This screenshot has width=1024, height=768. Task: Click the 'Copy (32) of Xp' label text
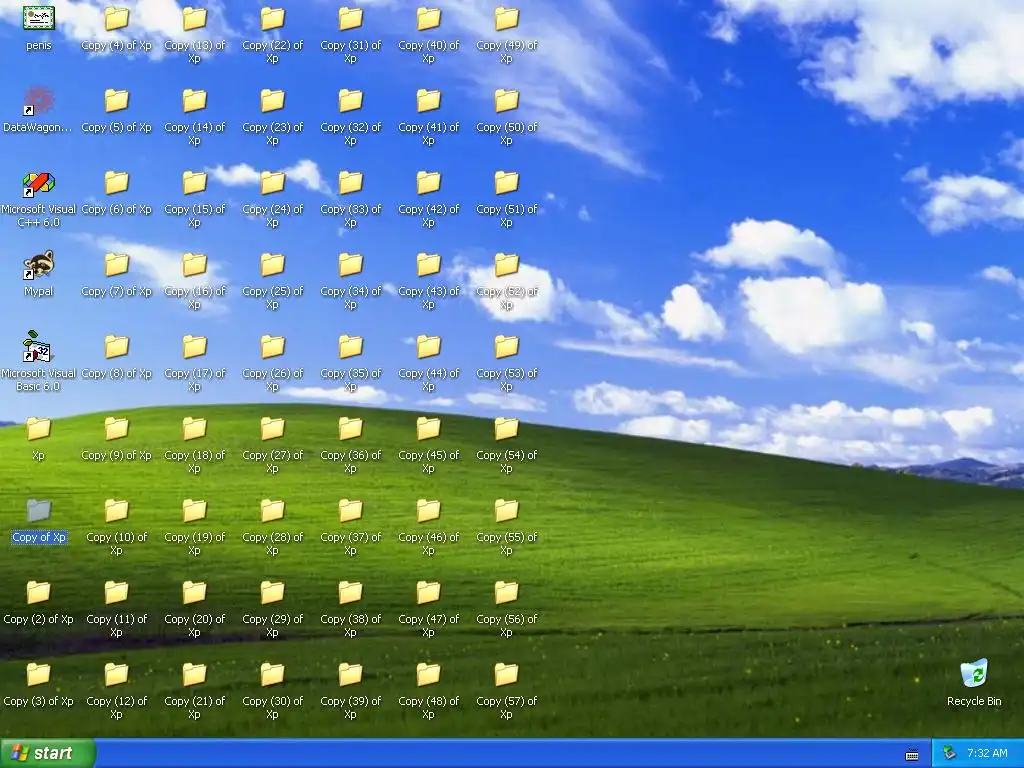pyautogui.click(x=351, y=134)
